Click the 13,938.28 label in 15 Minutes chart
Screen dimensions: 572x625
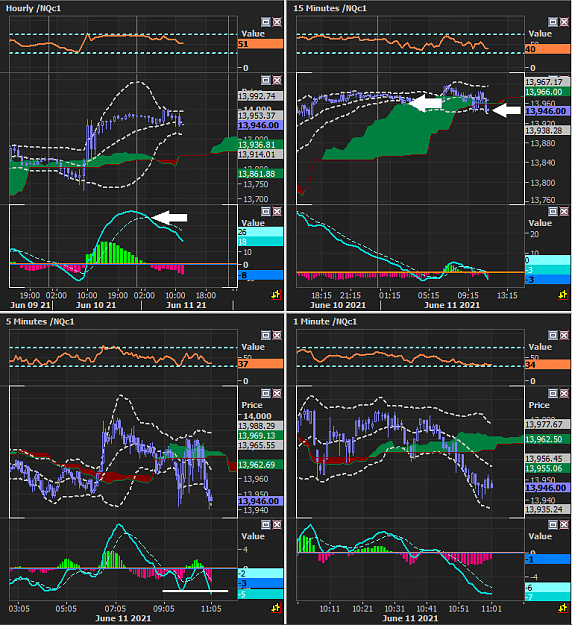click(x=548, y=130)
